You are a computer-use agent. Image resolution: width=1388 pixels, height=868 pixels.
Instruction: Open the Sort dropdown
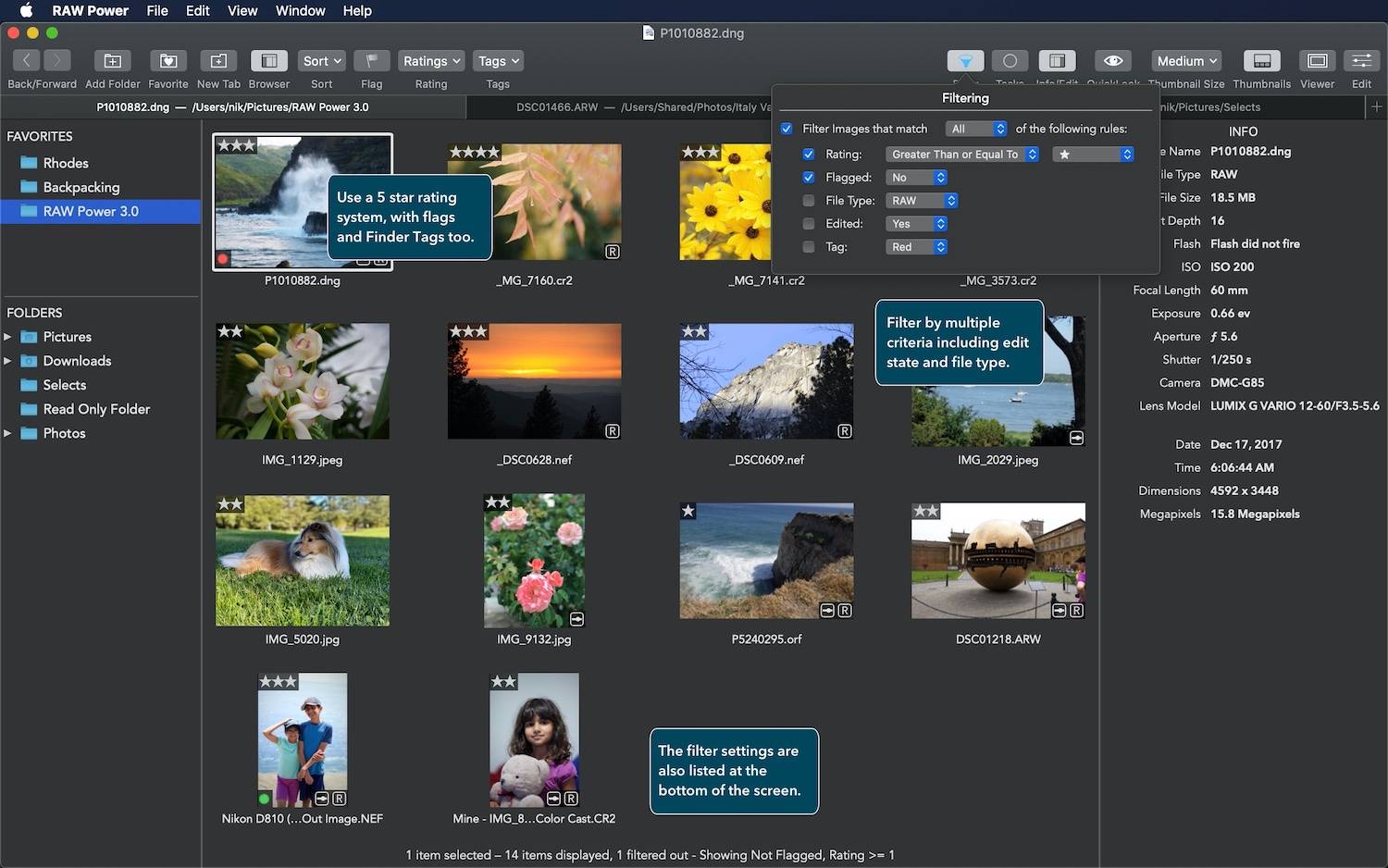tap(322, 60)
